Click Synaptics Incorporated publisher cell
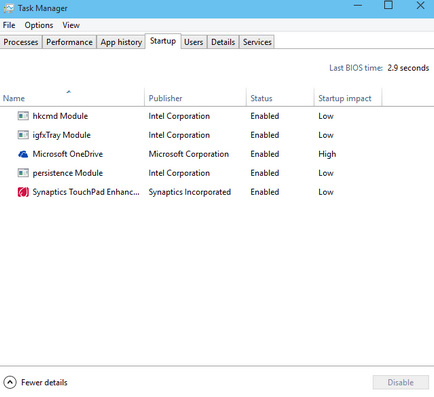 coord(190,192)
